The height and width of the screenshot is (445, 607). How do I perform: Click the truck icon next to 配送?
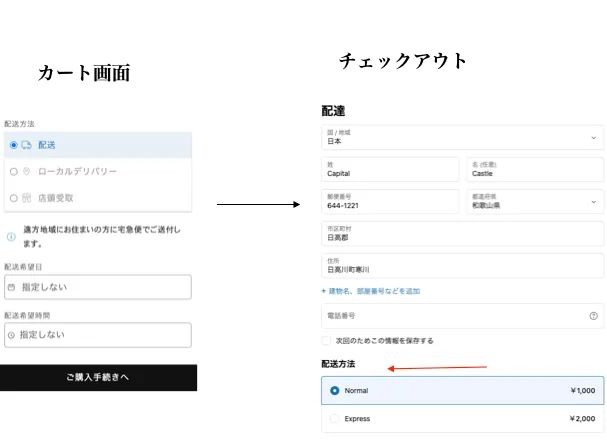click(27, 145)
